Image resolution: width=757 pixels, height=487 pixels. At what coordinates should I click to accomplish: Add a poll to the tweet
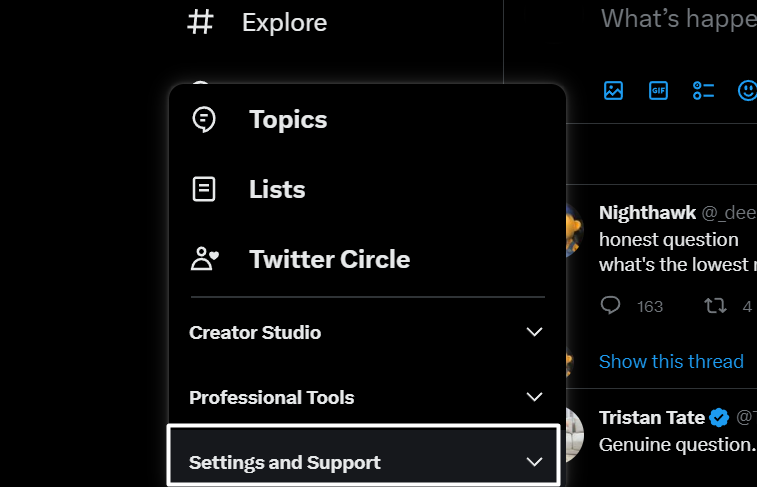tap(703, 91)
